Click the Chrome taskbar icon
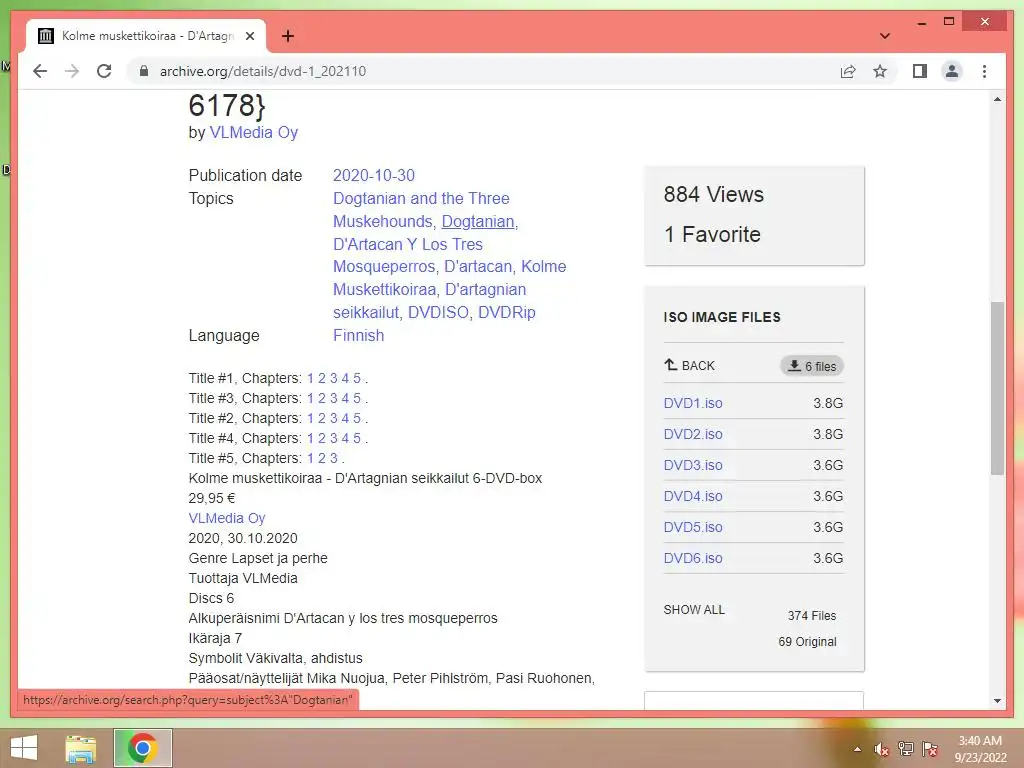Screen dimensions: 1024x768 [x=142, y=748]
